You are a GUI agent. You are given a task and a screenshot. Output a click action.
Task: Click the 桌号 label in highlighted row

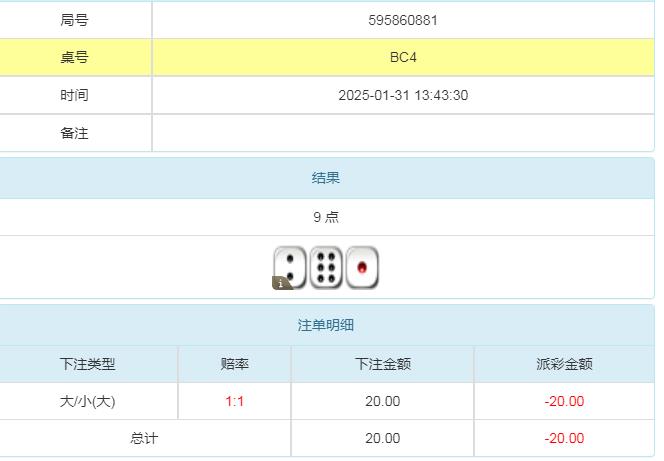(75, 57)
